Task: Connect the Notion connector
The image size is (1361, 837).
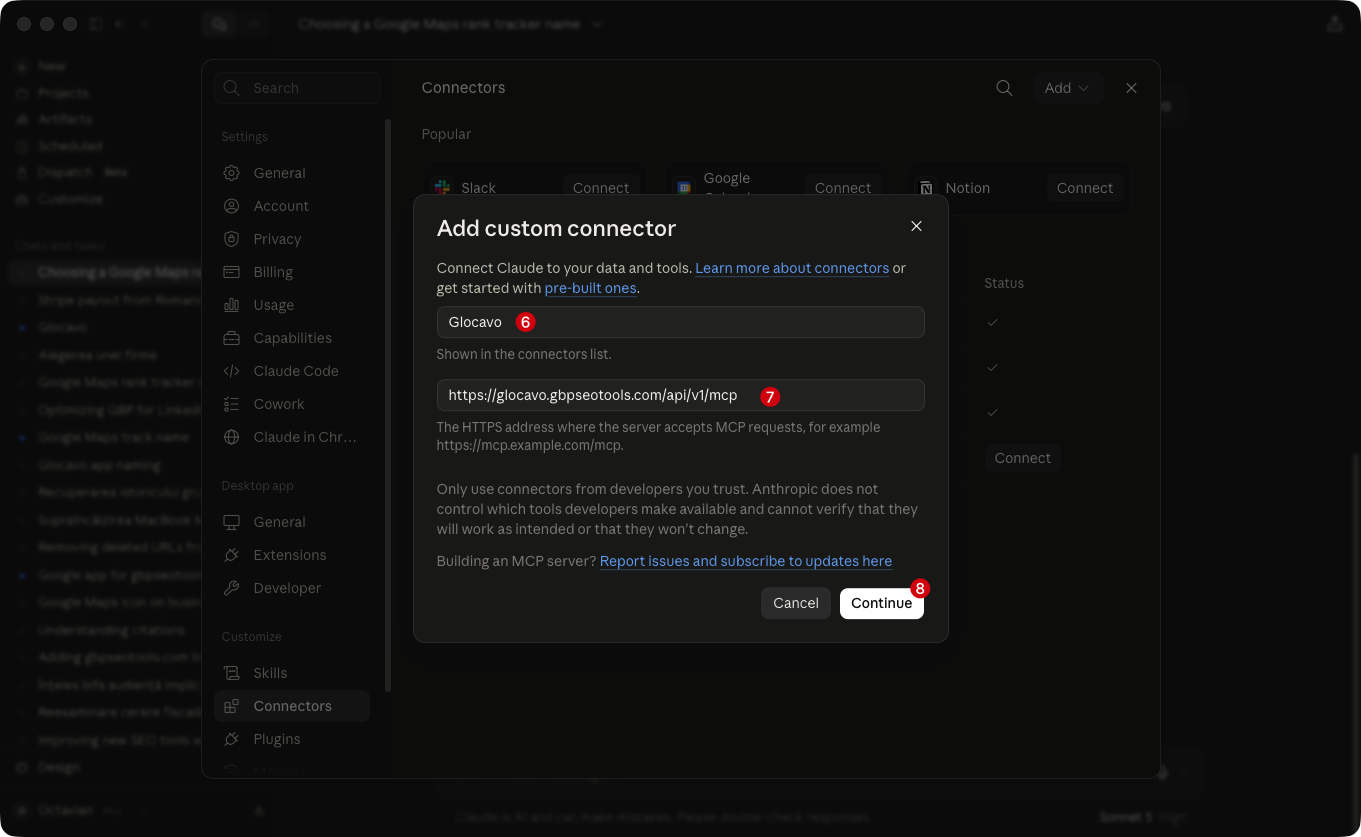Action: 1085,188
